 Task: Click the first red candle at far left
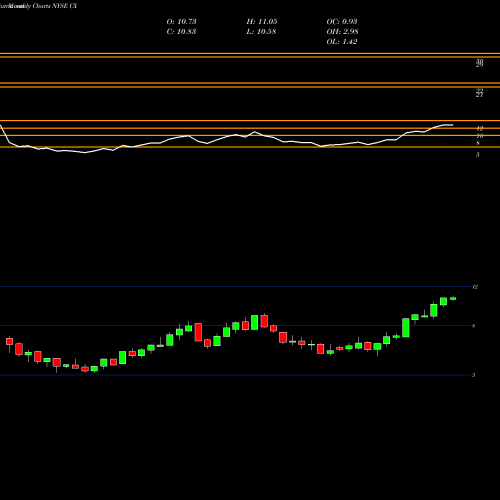point(9,341)
